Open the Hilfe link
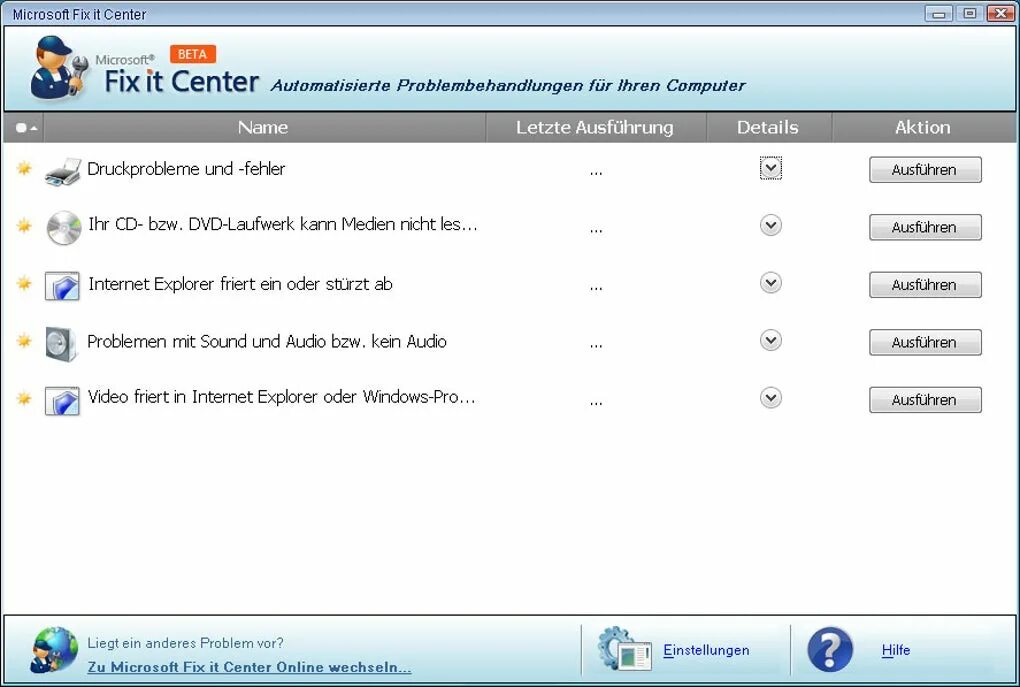Image resolution: width=1020 pixels, height=687 pixels. (896, 650)
